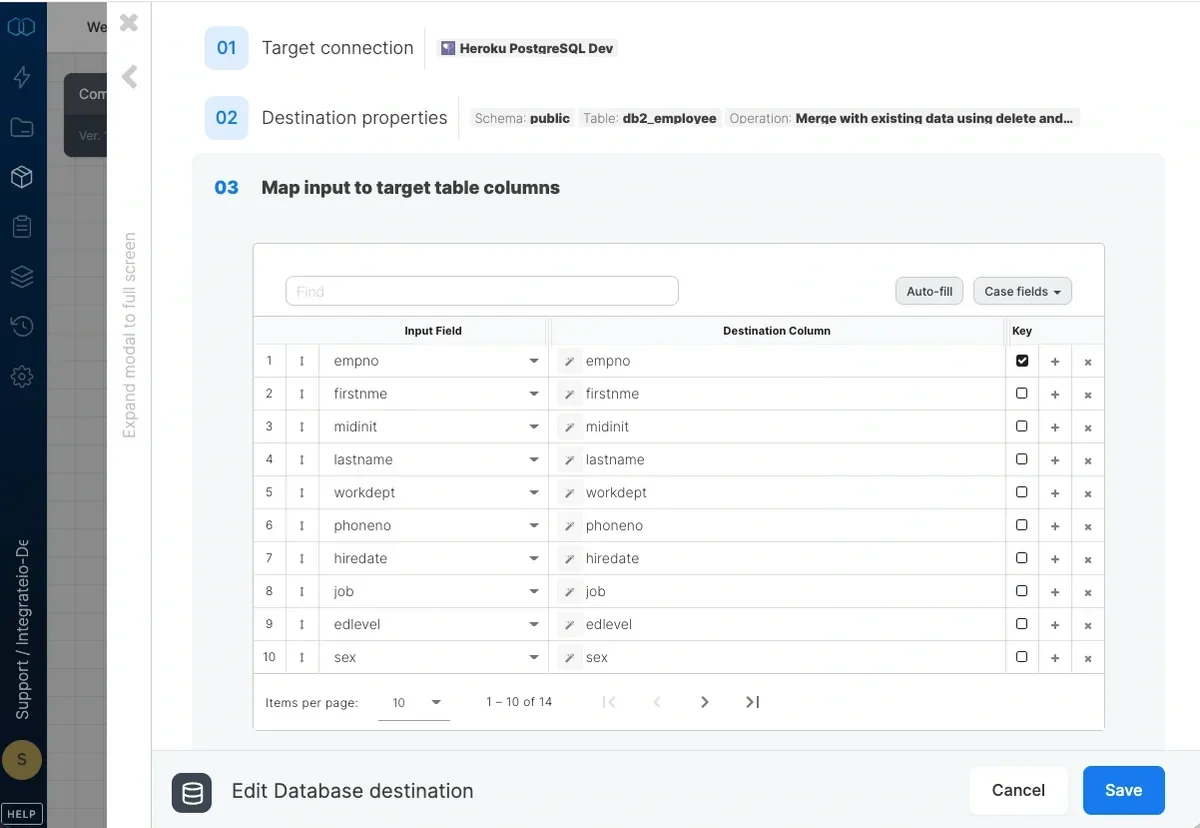The height and width of the screenshot is (828, 1200).
Task: Select the layers stack icon in sidebar
Action: (22, 276)
